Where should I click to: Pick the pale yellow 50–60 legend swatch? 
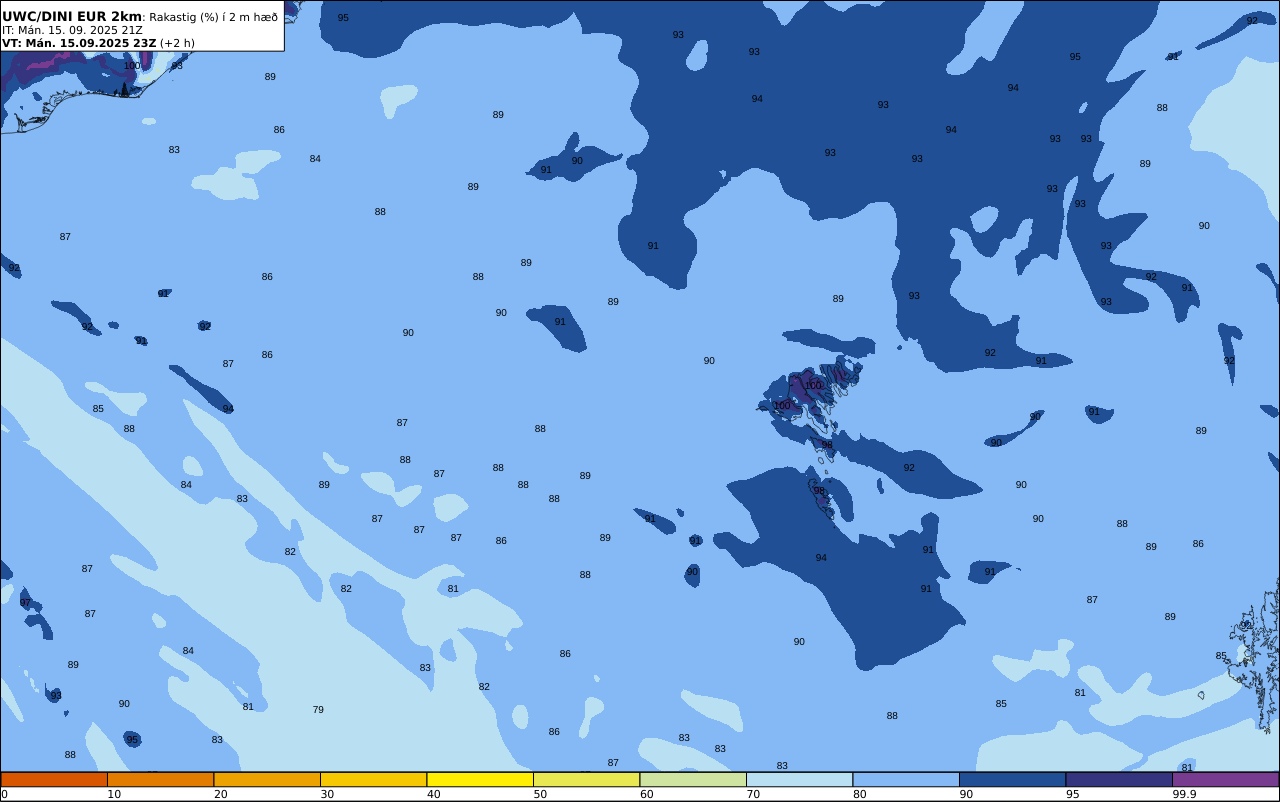(x=586, y=779)
